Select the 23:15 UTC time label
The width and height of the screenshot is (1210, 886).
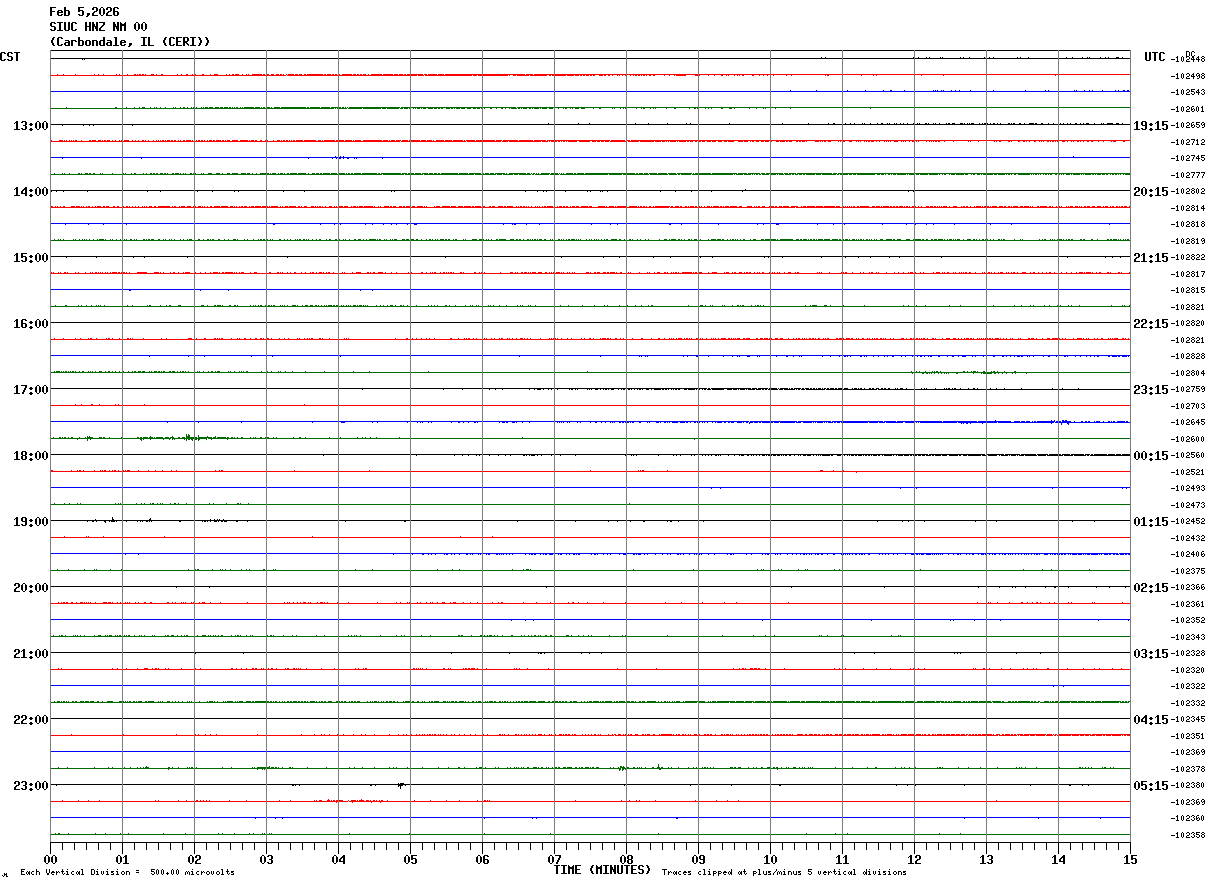coord(1150,389)
